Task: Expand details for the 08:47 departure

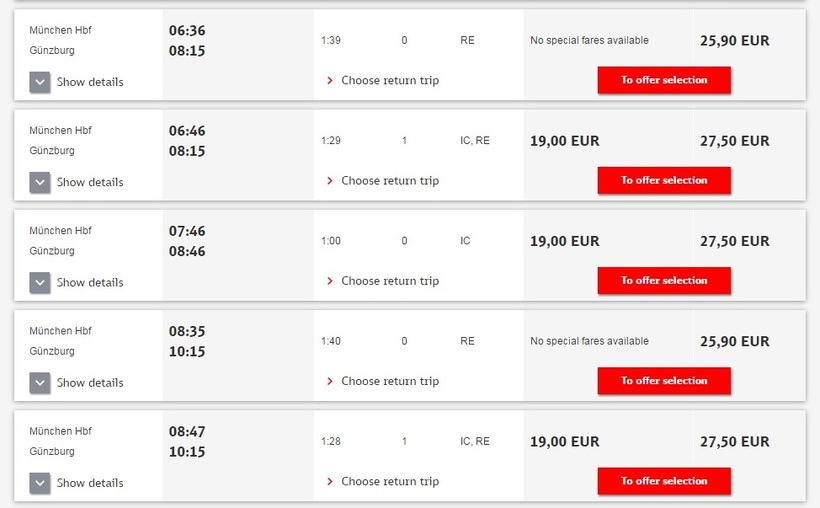Action: 40,482
